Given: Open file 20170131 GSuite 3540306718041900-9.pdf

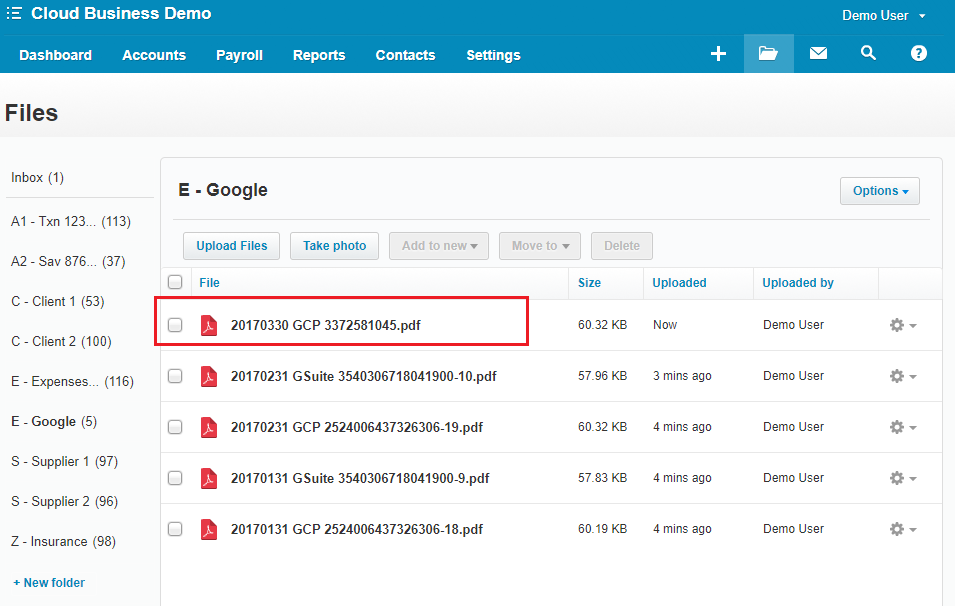Looking at the screenshot, I should coord(360,479).
